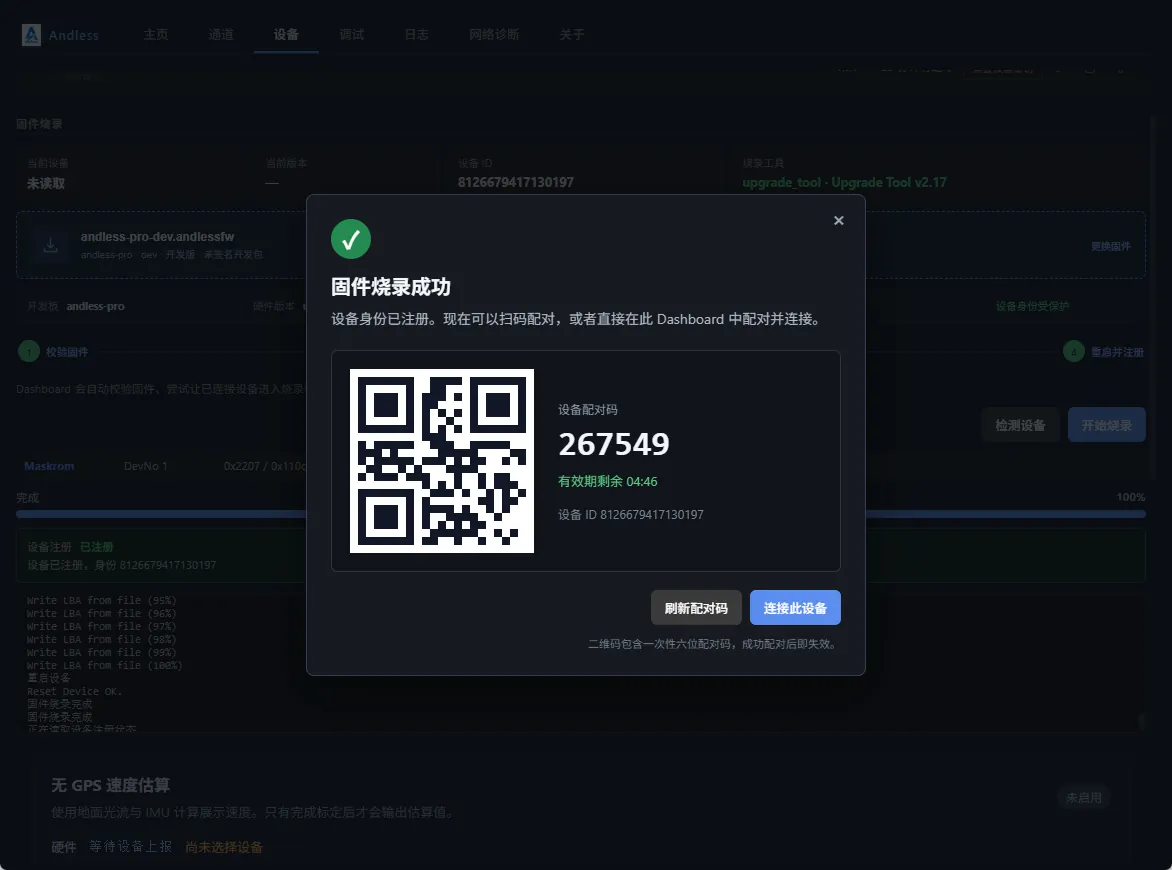Click the 有效期剩余 04:46 countdown text
The image size is (1172, 870).
608,481
